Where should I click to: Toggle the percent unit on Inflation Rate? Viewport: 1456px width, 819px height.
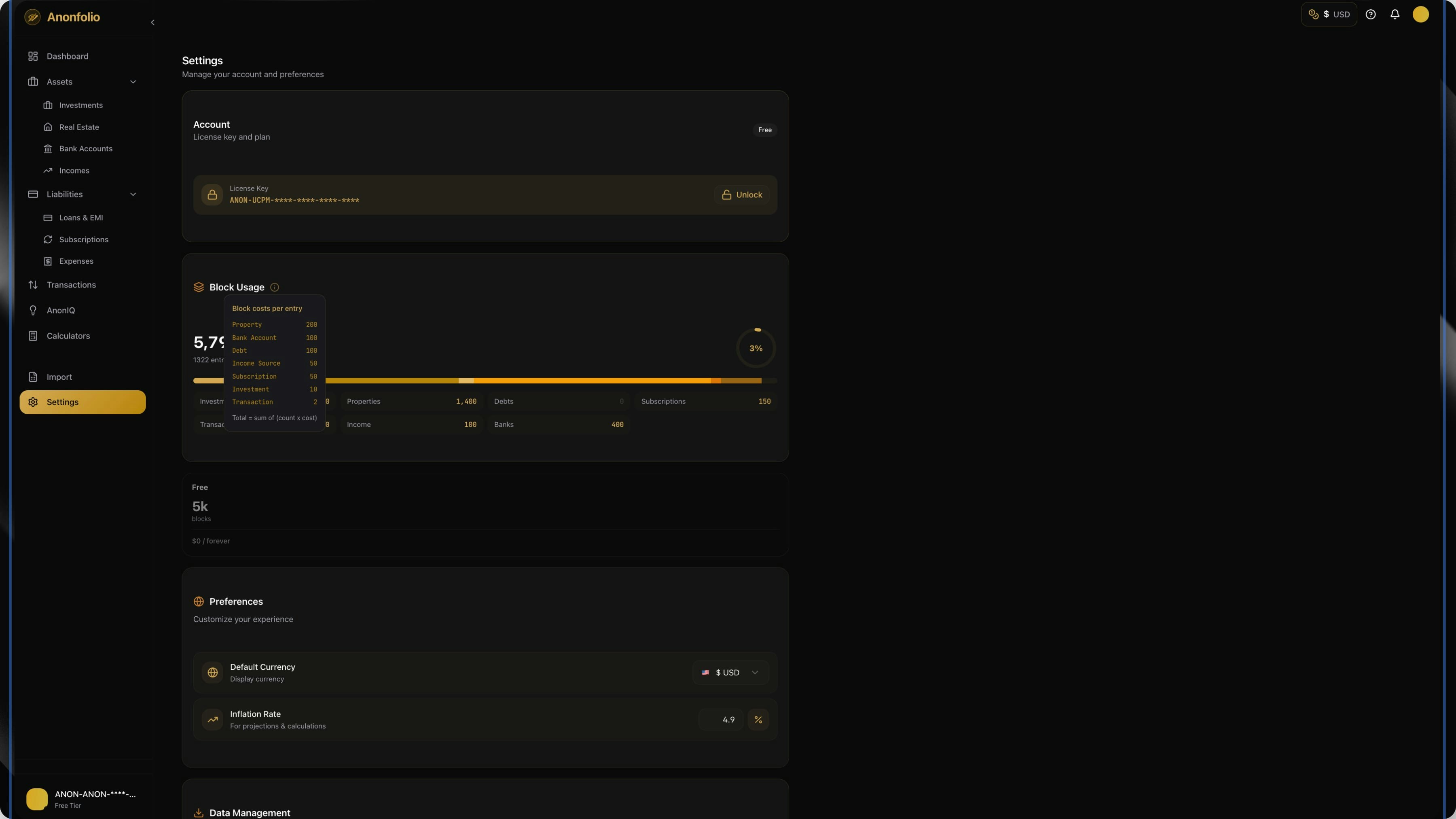tap(758, 720)
